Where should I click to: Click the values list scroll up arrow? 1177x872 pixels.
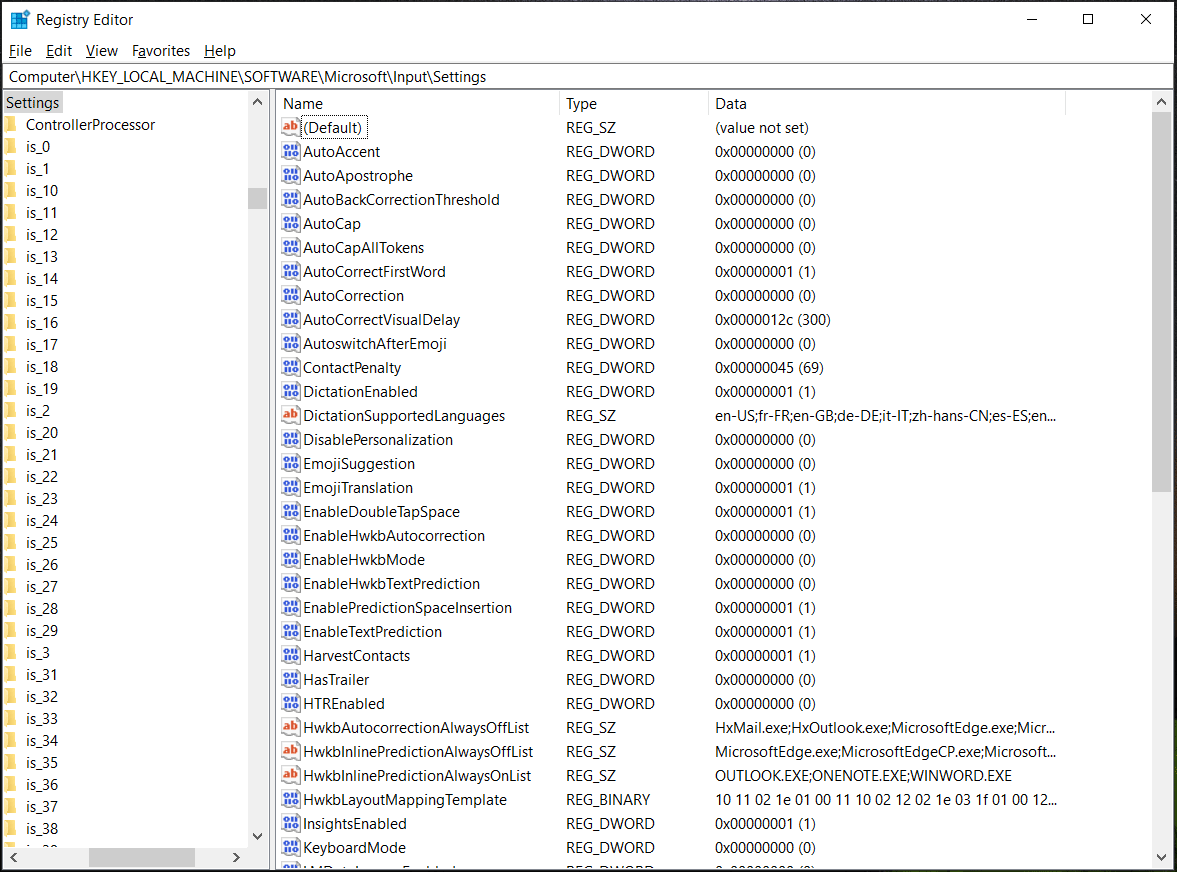(1161, 102)
